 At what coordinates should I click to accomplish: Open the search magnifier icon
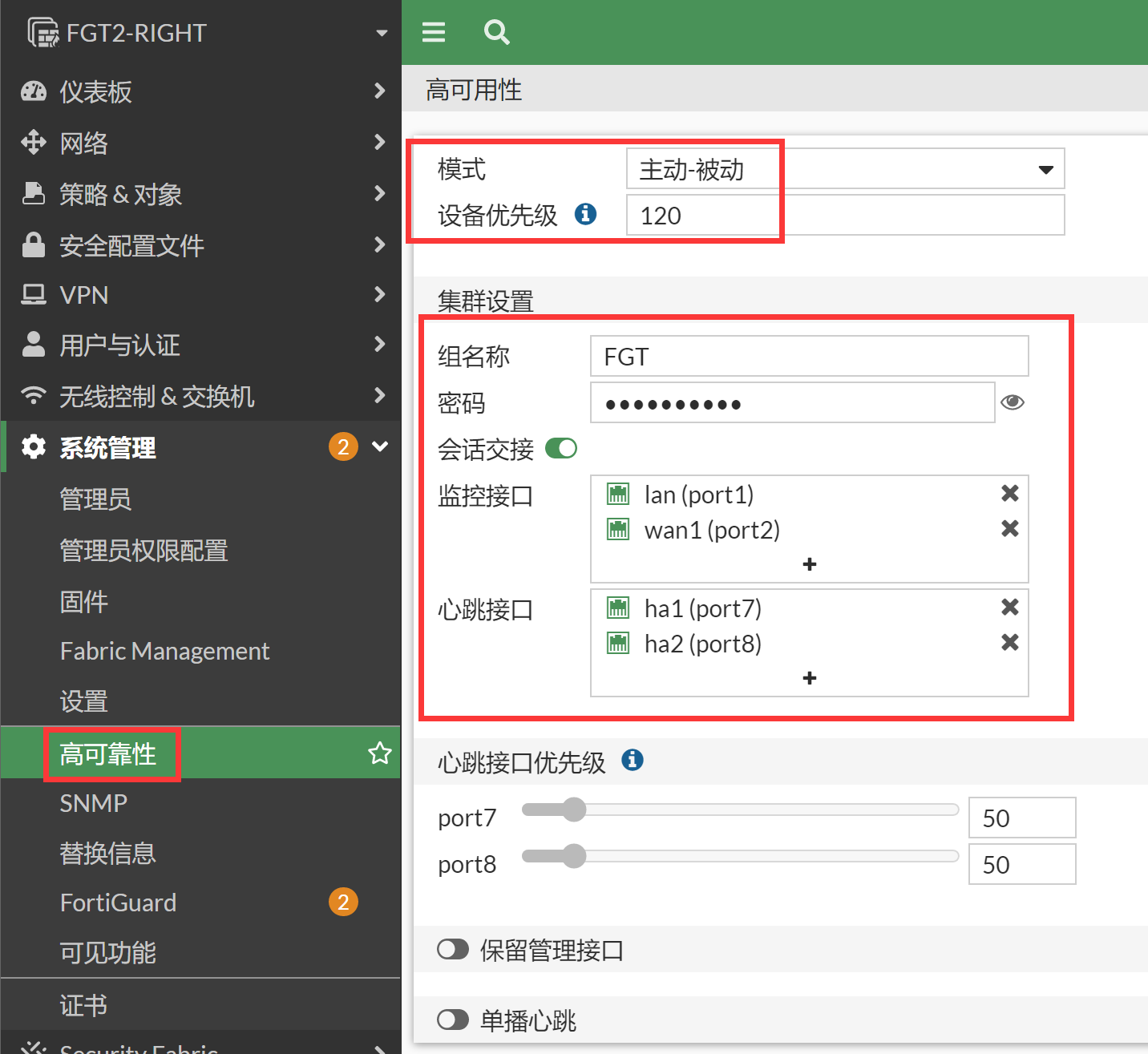(496, 32)
